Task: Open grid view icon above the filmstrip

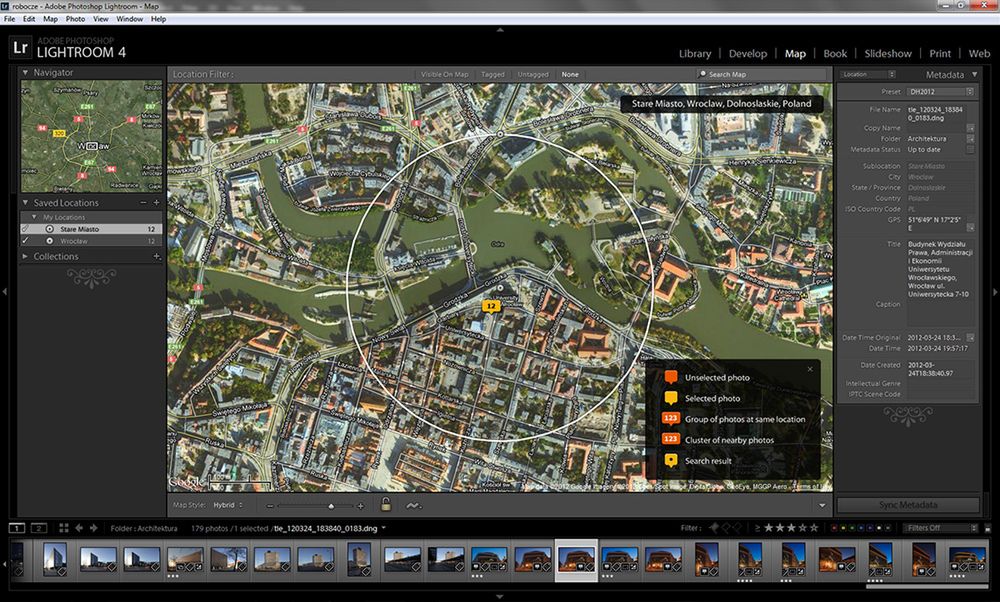Action: (64, 528)
